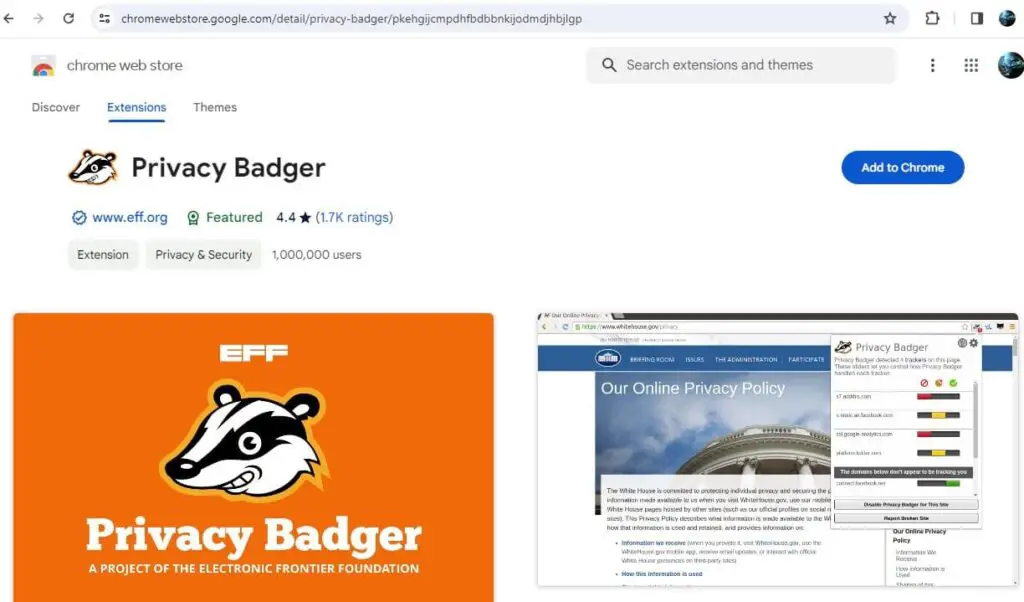The height and width of the screenshot is (602, 1024).
Task: Open the Web Store three-dot options menu
Action: click(x=932, y=65)
